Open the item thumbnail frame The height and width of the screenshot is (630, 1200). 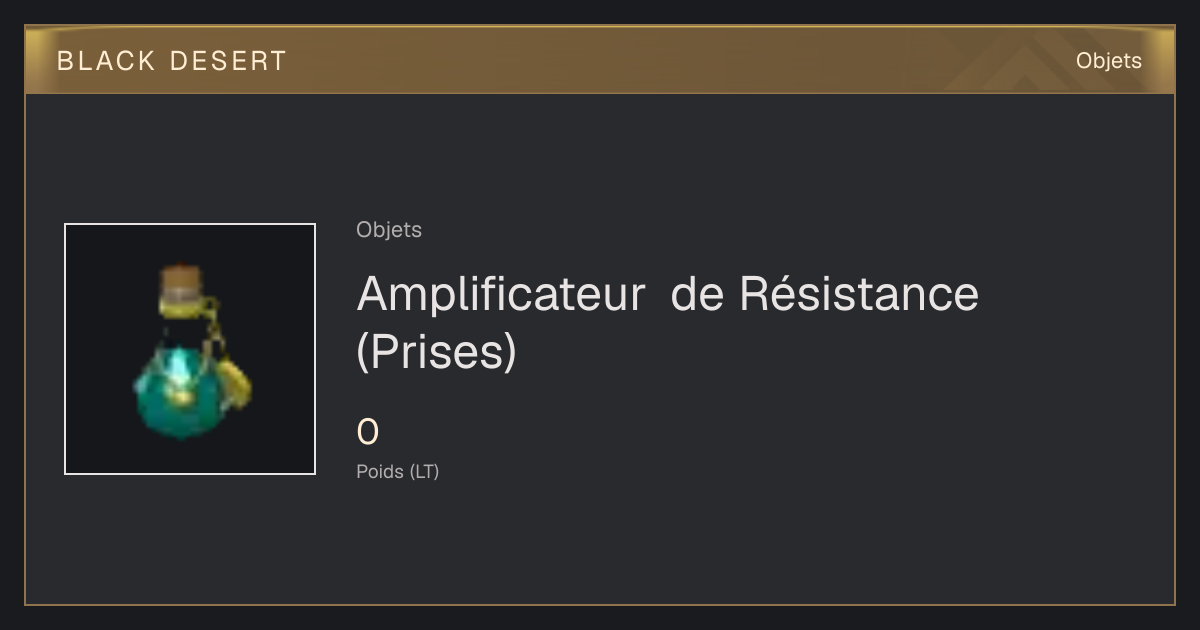point(190,349)
